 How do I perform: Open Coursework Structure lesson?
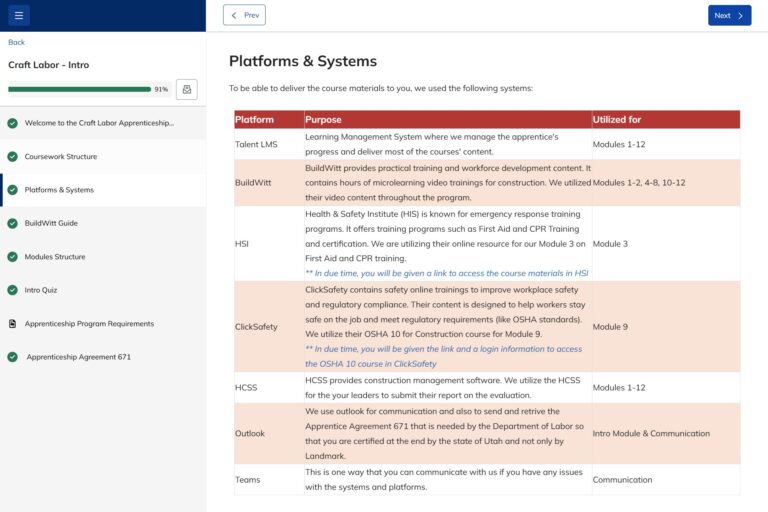[103, 157]
